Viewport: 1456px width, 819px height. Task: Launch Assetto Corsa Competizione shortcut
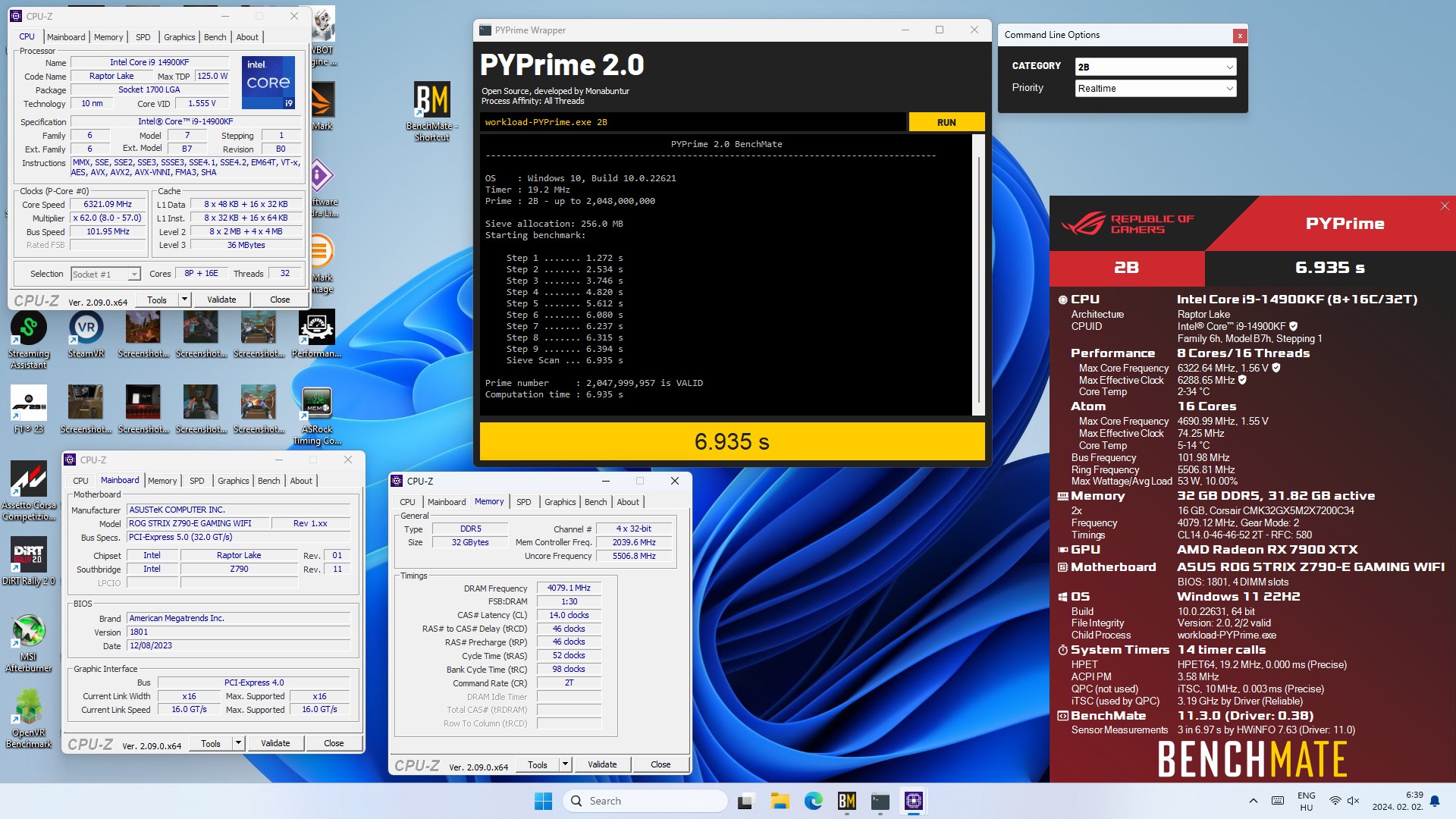(29, 491)
